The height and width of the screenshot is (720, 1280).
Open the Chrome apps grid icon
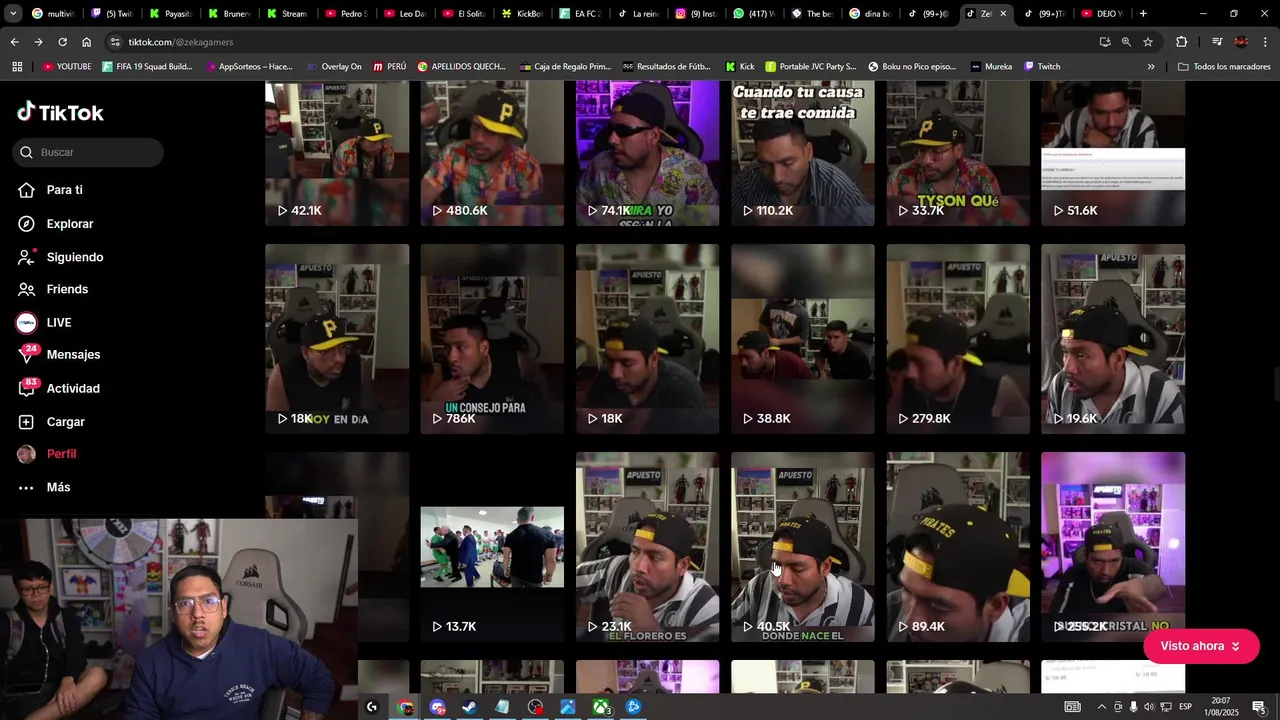pos(17,67)
